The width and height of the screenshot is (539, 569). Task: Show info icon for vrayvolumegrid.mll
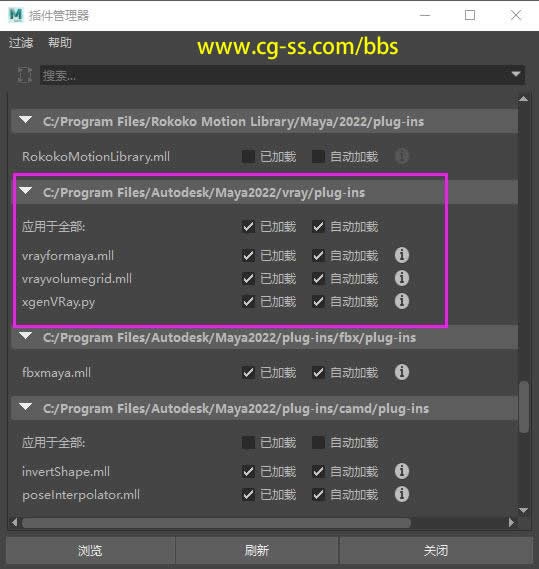pyautogui.click(x=401, y=278)
